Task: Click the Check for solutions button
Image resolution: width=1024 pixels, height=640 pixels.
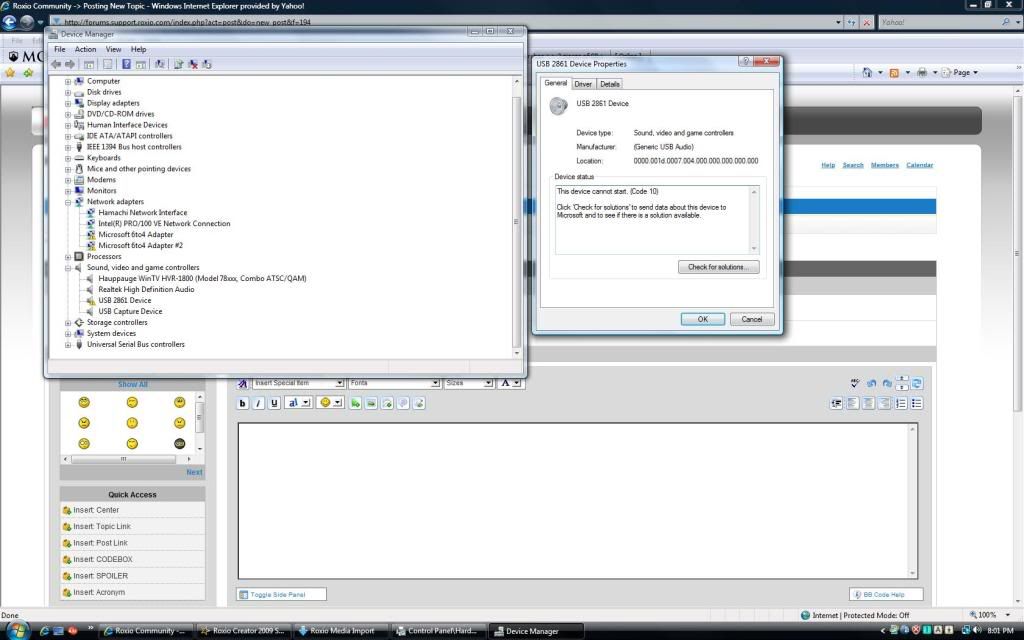Action: pos(718,267)
